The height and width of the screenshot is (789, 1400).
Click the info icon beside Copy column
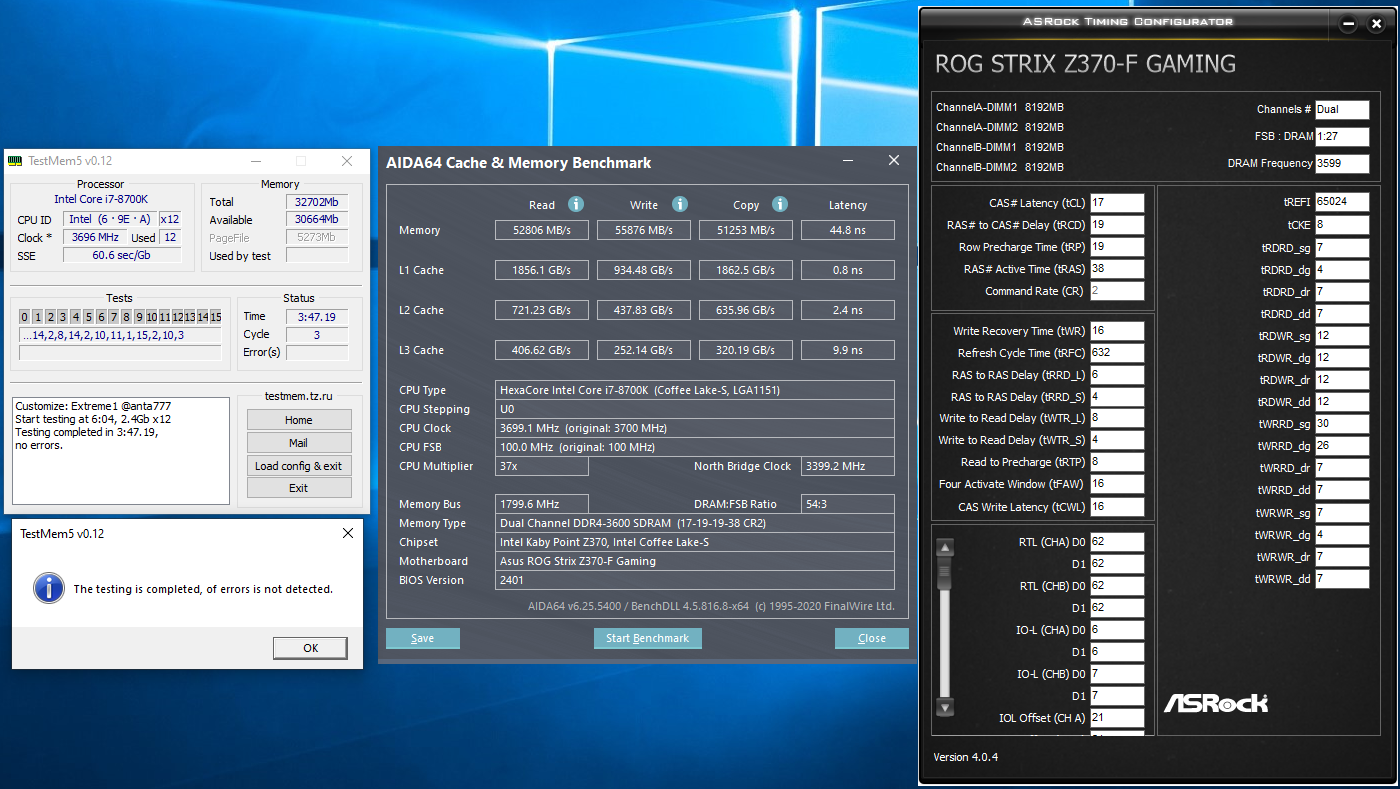coord(781,204)
